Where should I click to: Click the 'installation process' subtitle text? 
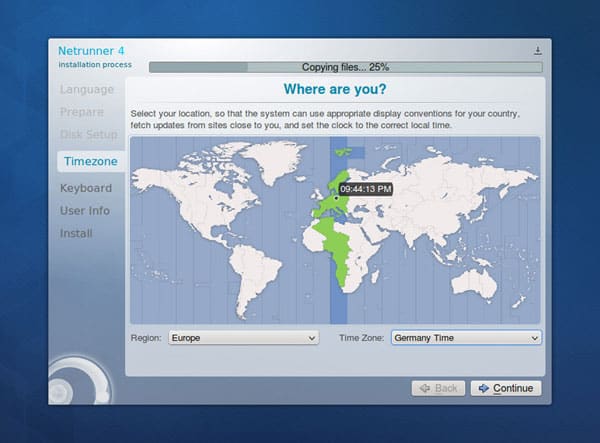pos(95,65)
